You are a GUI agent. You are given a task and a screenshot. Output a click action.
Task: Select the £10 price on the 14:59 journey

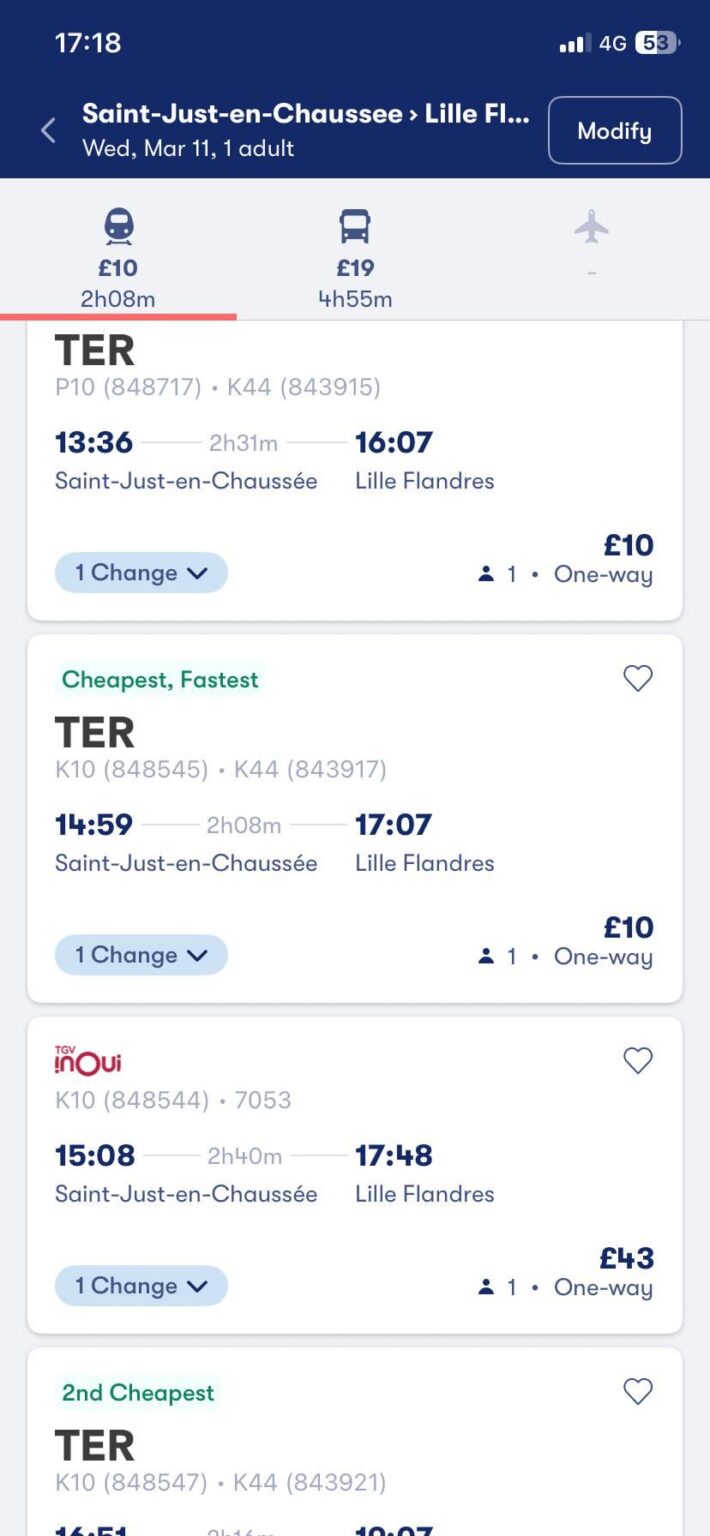[x=631, y=927]
